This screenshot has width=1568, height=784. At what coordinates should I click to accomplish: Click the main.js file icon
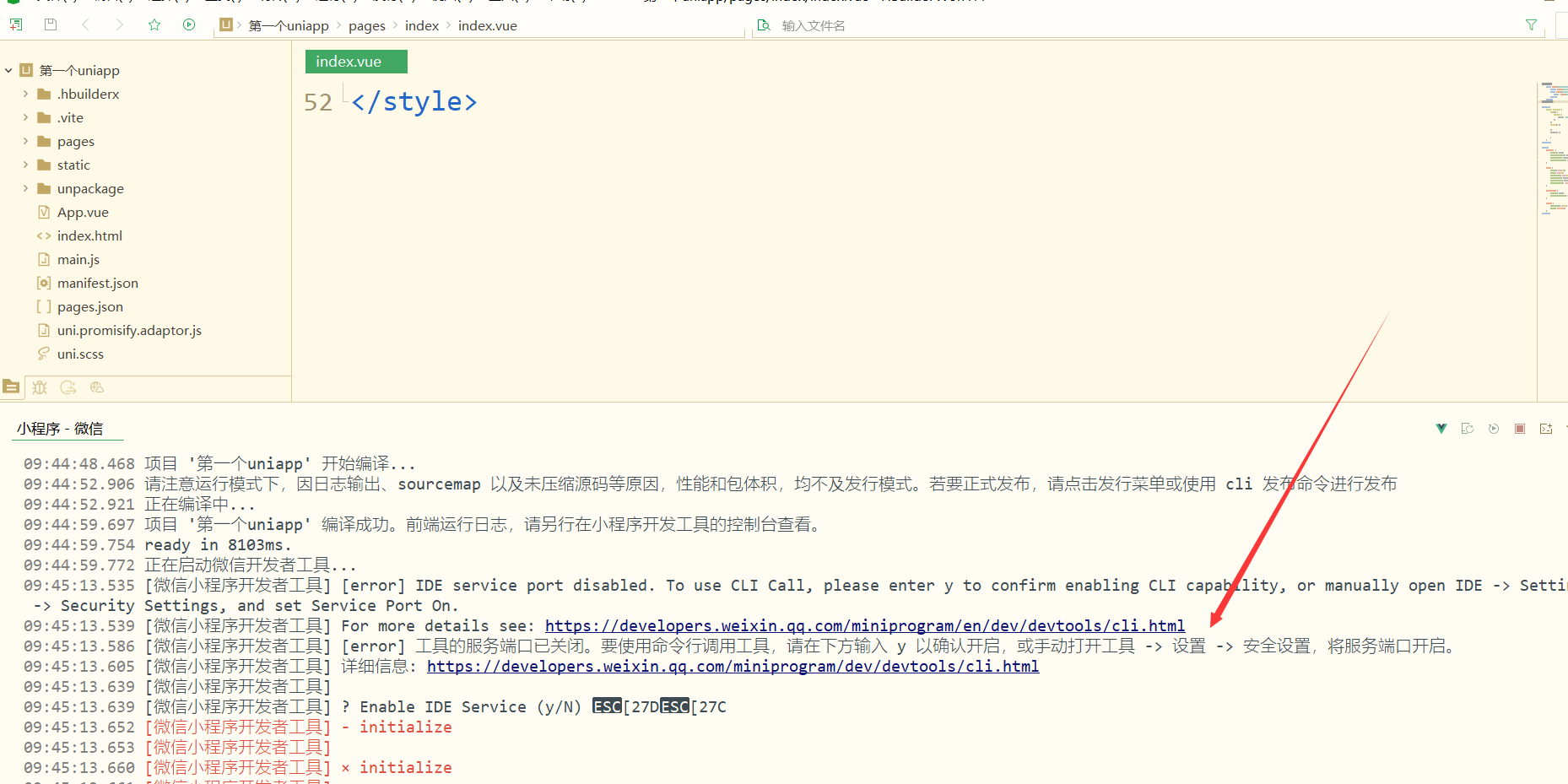(x=44, y=259)
